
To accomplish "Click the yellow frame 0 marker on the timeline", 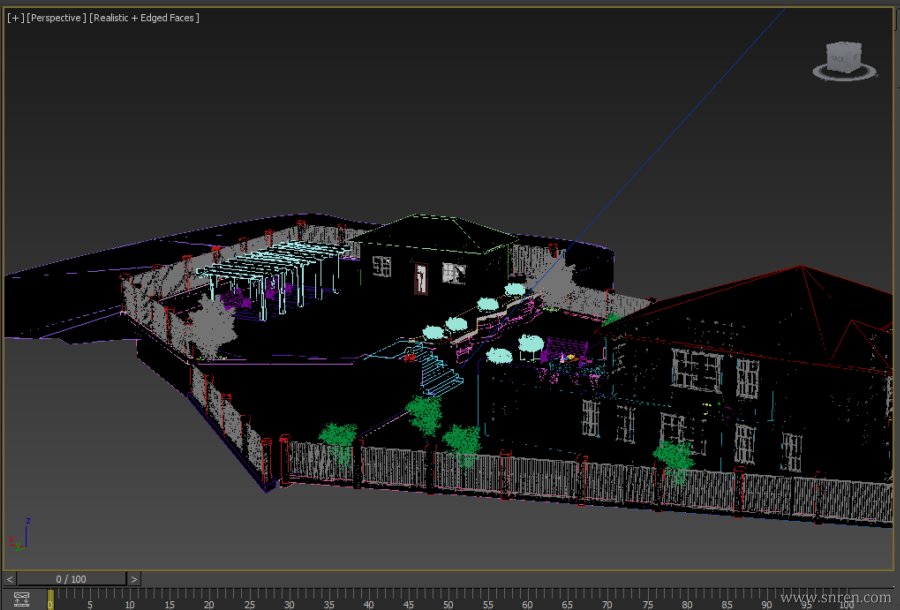I will point(50,598).
